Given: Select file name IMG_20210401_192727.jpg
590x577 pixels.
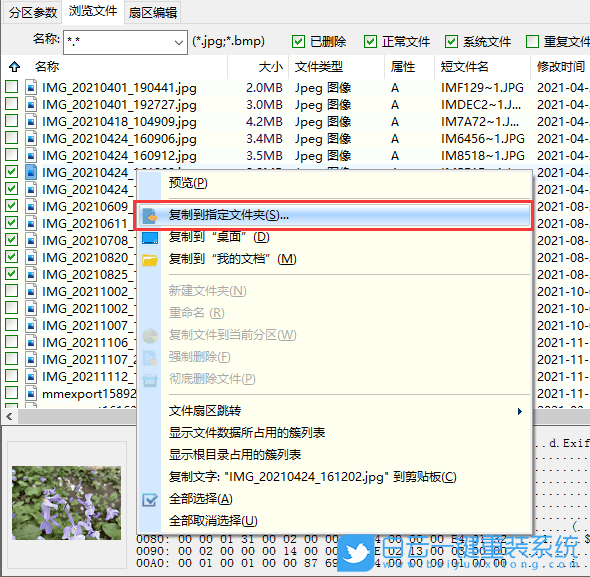Looking at the screenshot, I should pos(119,105).
